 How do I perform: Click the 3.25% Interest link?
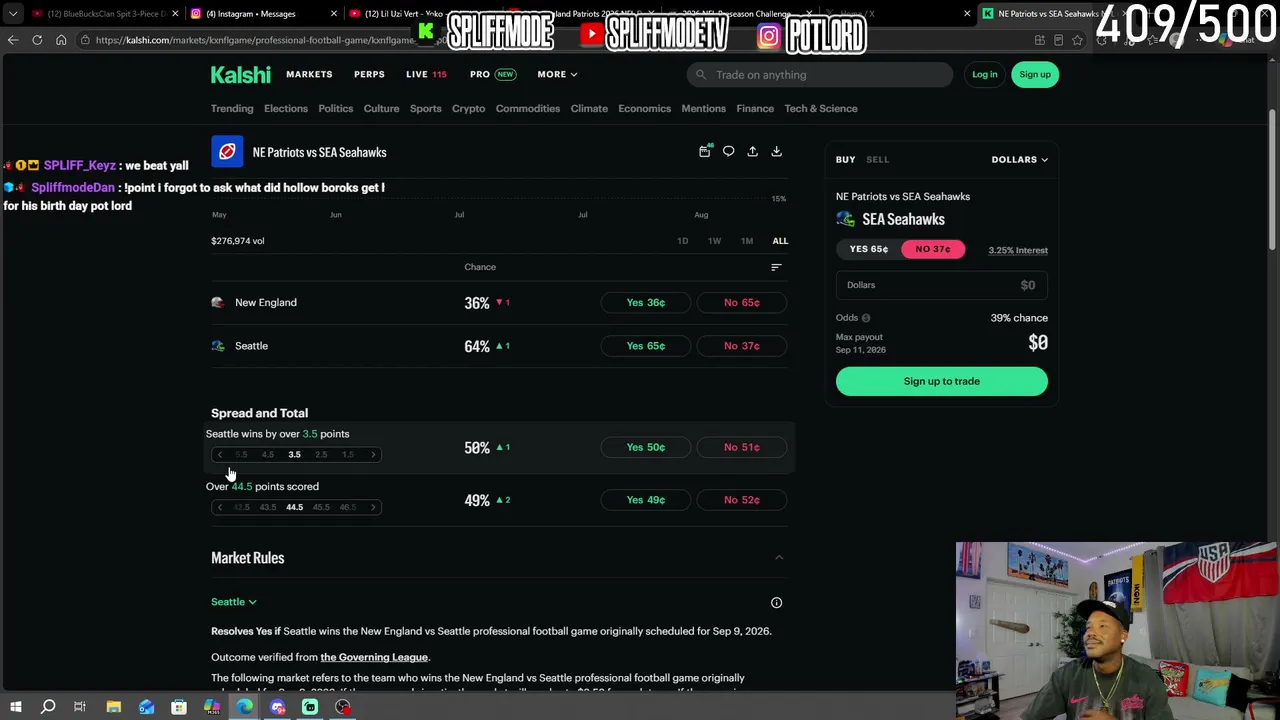point(1018,250)
